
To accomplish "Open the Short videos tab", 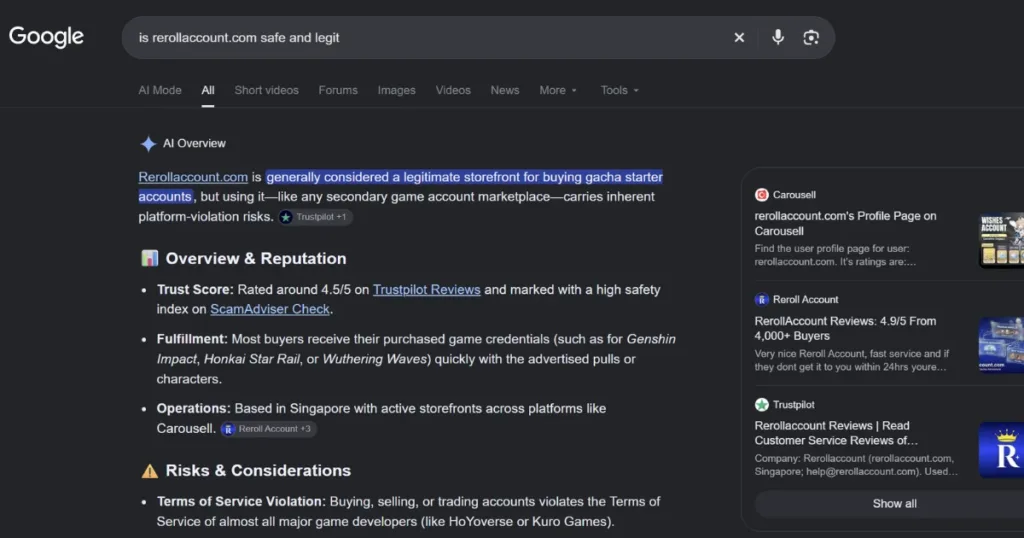I will [266, 90].
